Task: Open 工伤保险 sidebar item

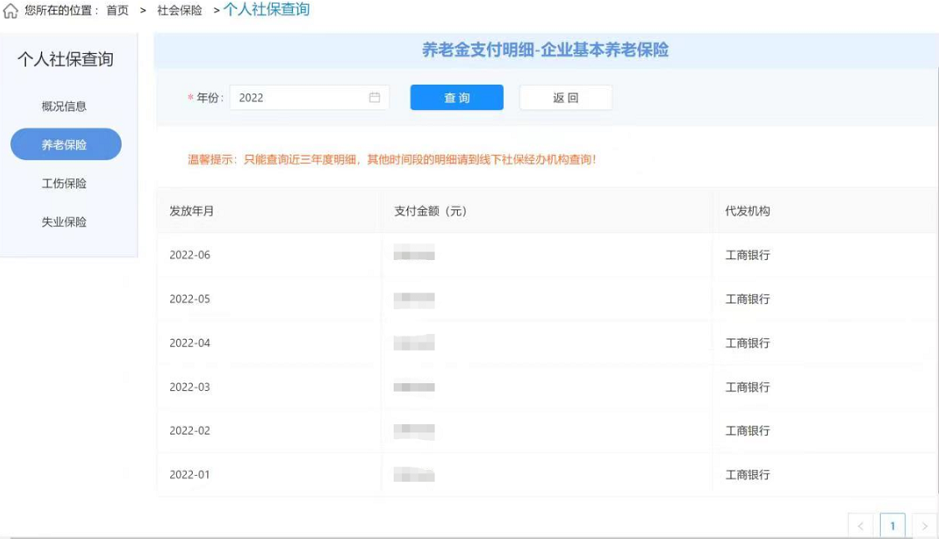Action: click(x=64, y=184)
